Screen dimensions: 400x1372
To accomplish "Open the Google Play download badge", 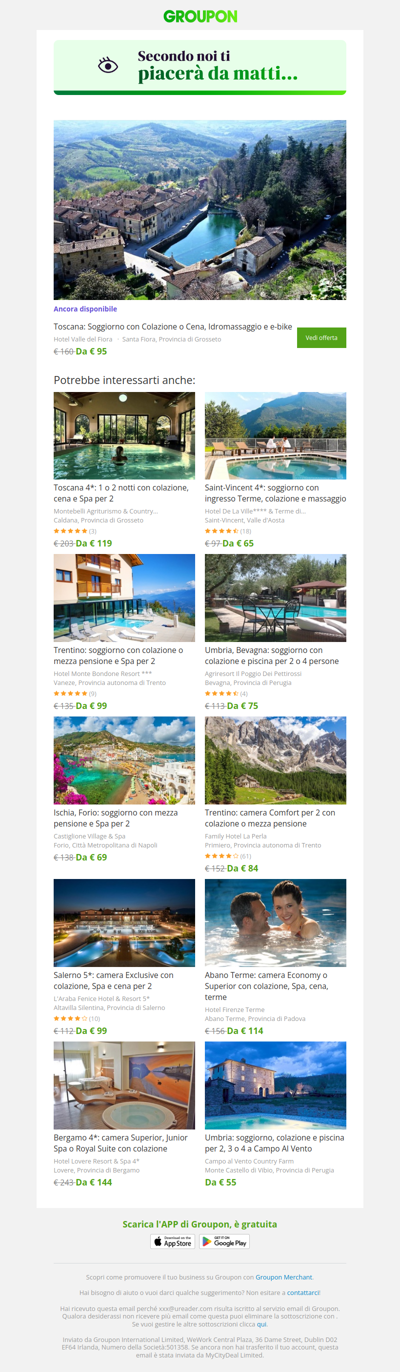I will pyautogui.click(x=225, y=1241).
